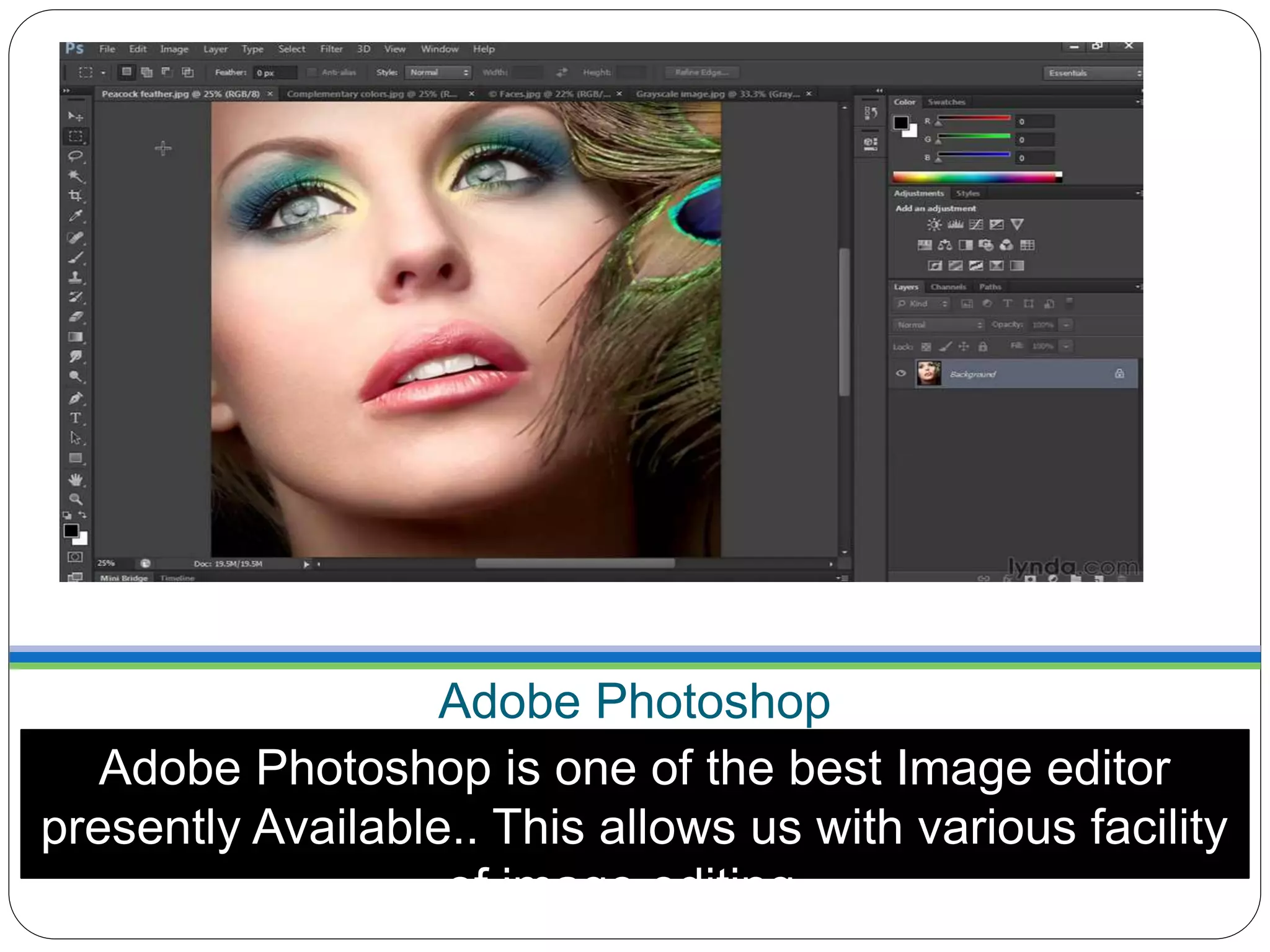Select the Horizontal Type tool

(x=76, y=418)
